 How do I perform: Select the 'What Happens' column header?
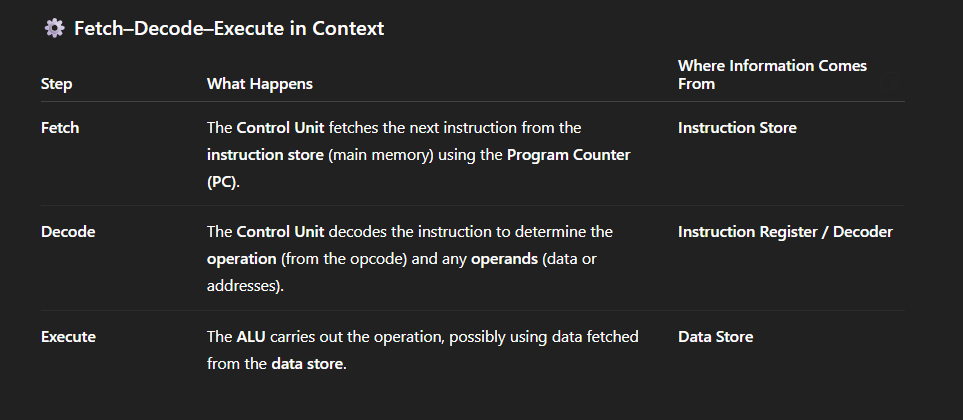(x=259, y=84)
